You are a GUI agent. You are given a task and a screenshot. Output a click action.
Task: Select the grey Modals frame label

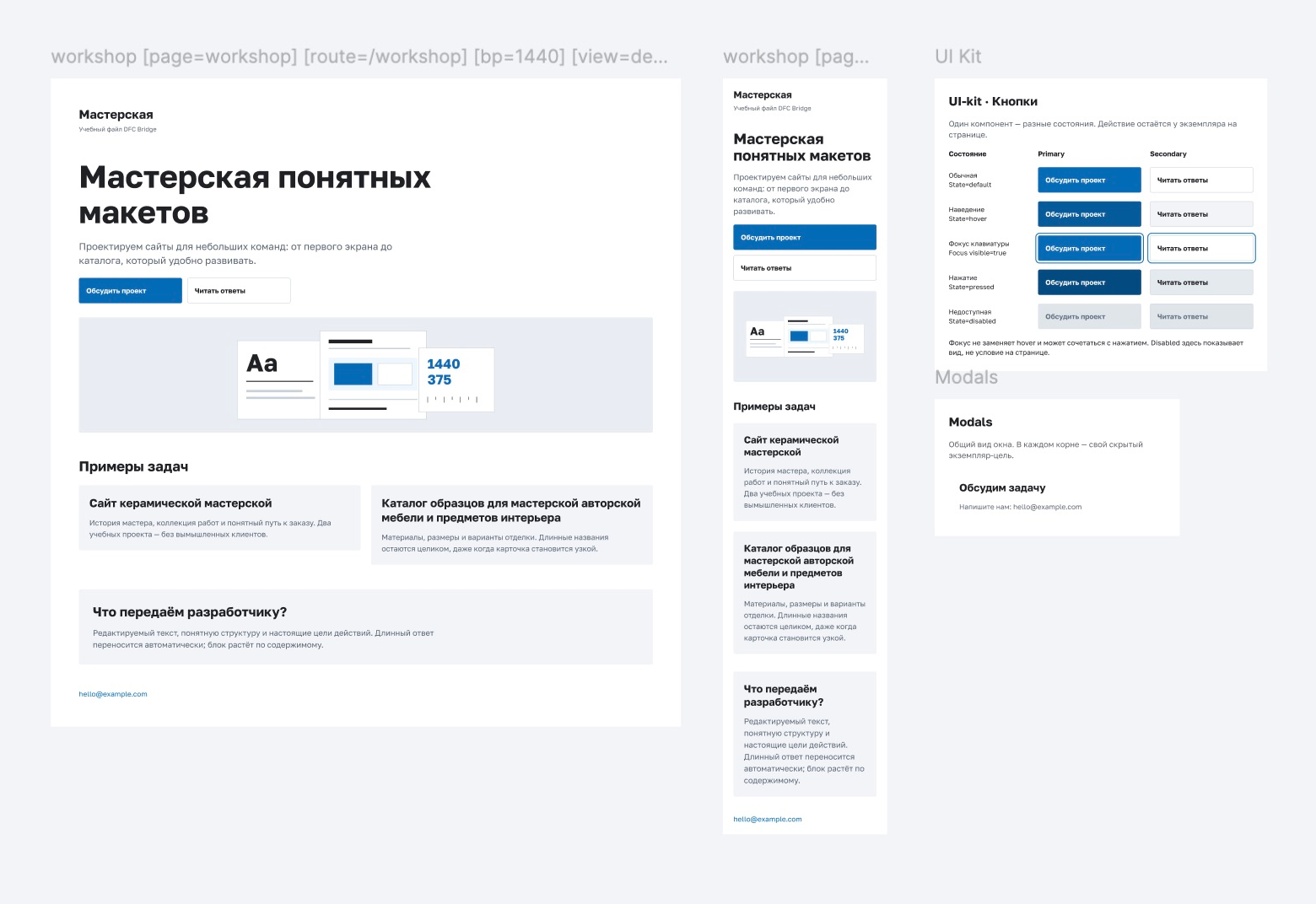(x=967, y=378)
